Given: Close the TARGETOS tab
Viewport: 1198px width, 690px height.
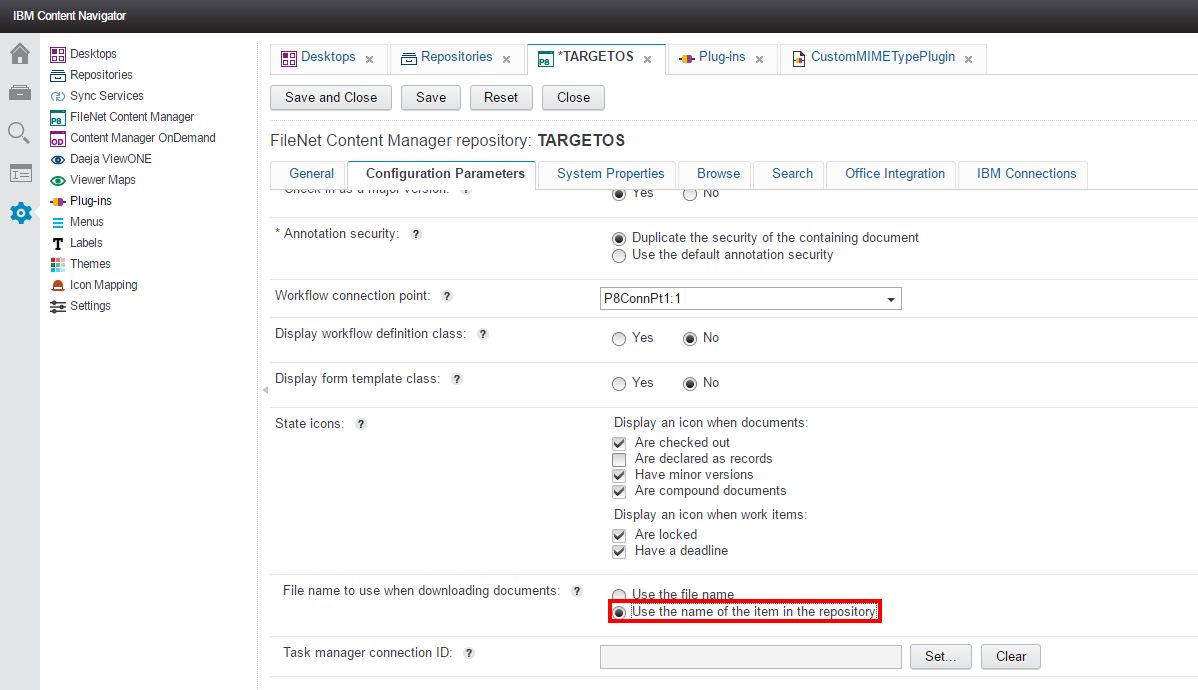Looking at the screenshot, I should (647, 59).
